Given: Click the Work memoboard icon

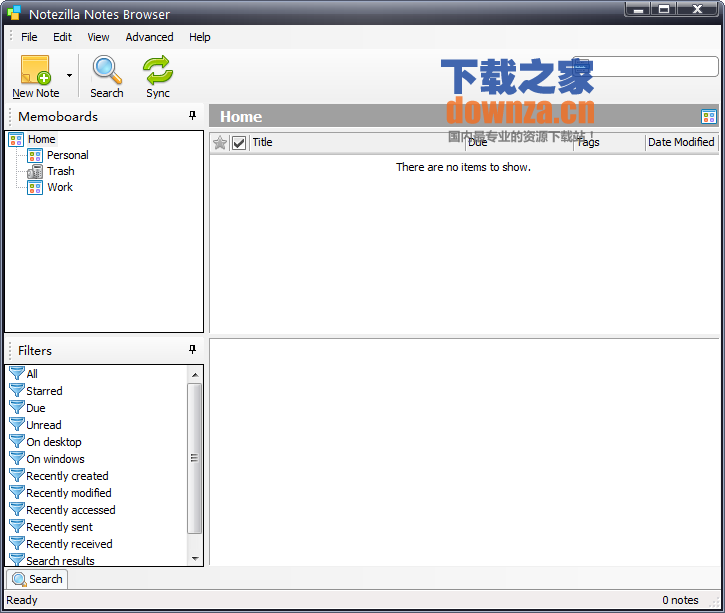Looking at the screenshot, I should (x=35, y=188).
